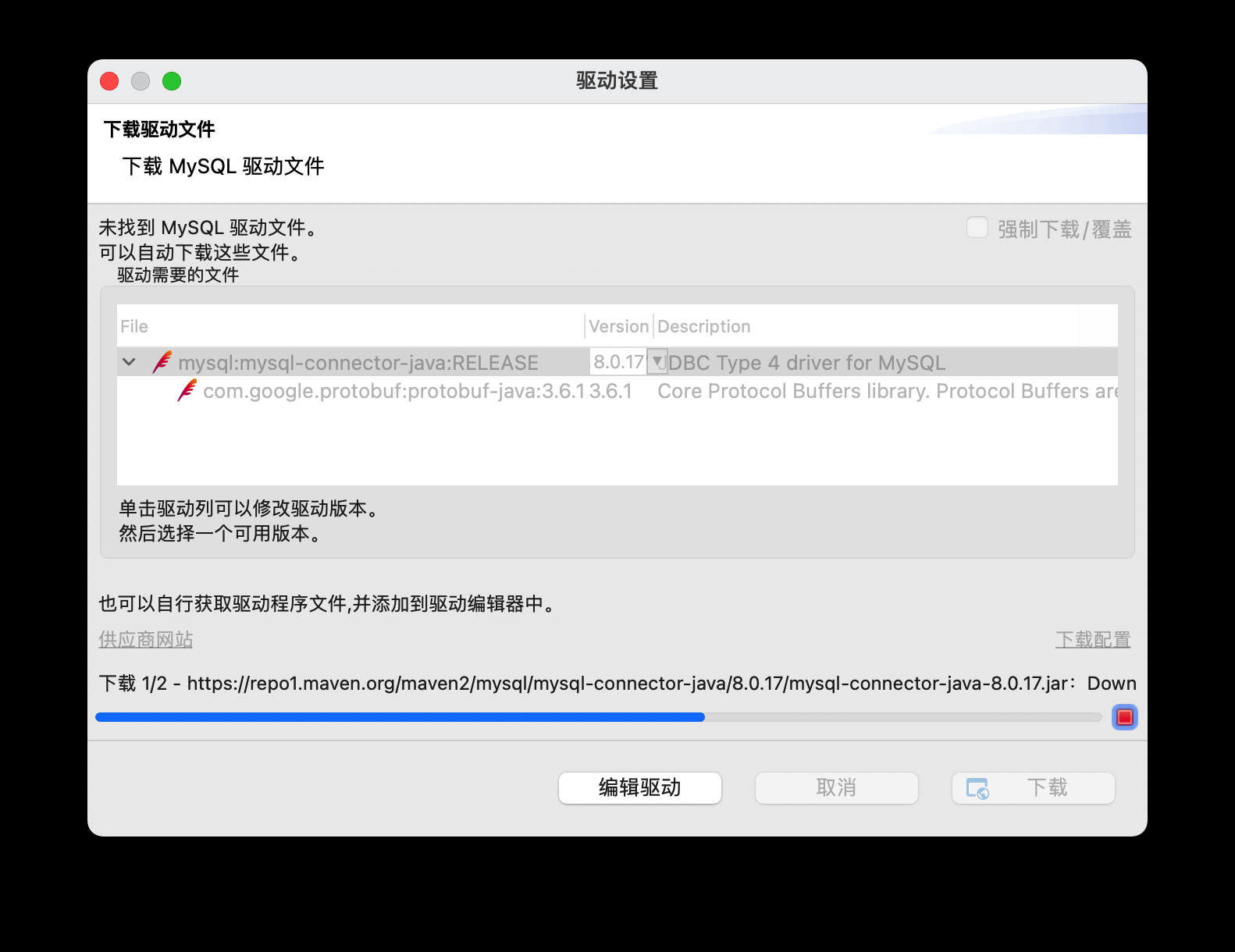This screenshot has width=1235, height=952.
Task: Collapse the mysql-connector-java tree row
Action: pos(130,362)
